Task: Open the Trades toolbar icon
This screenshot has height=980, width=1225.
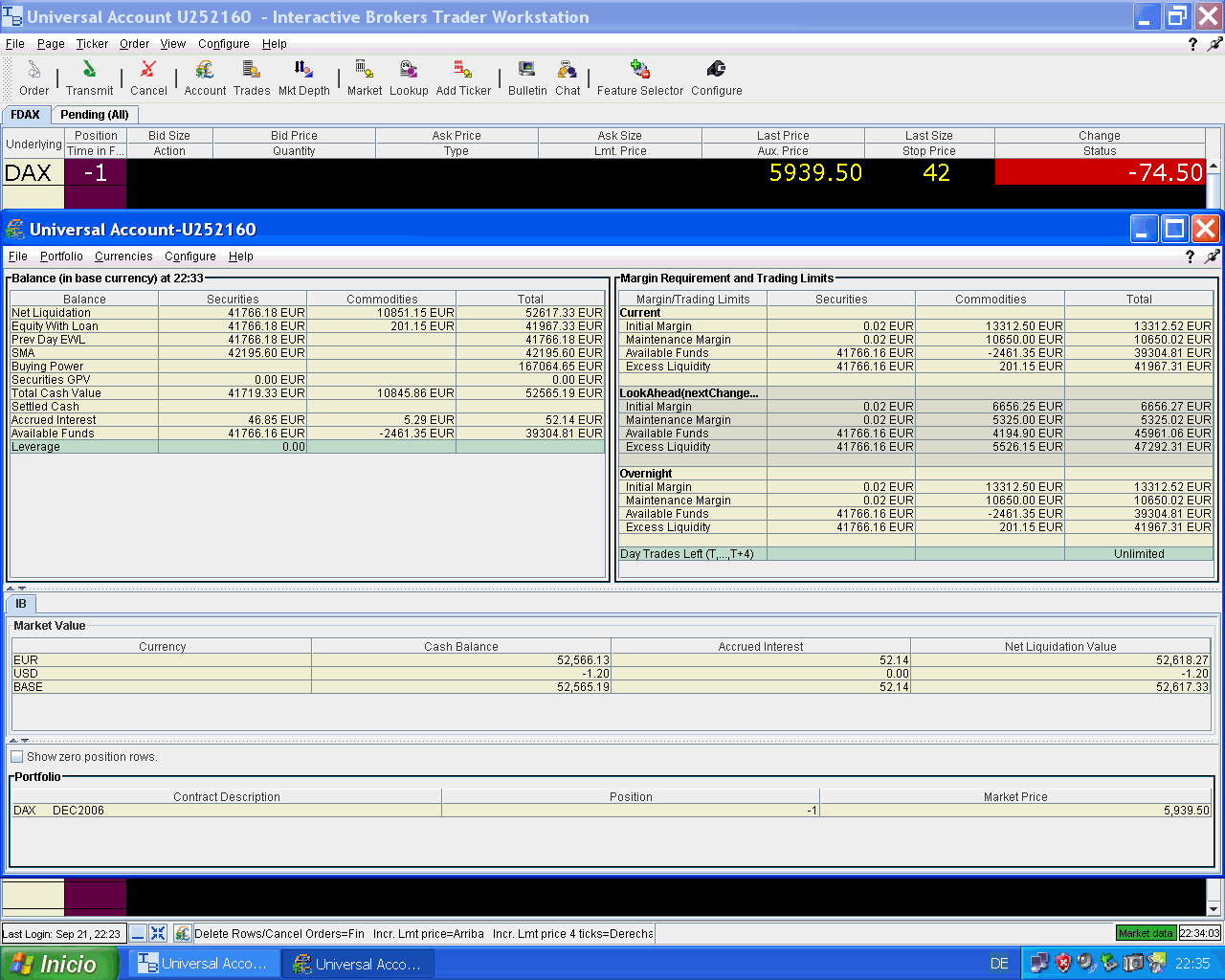Action: click(252, 78)
